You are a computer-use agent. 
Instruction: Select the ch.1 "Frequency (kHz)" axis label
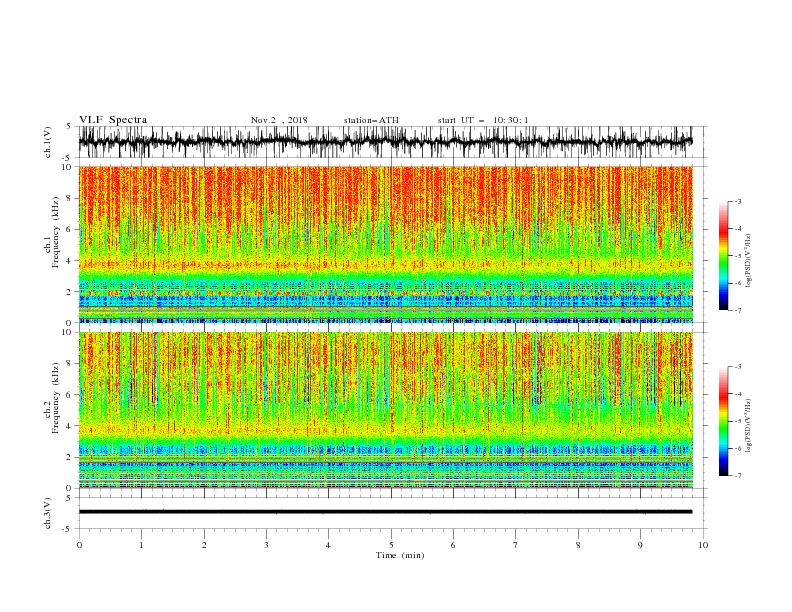tap(56, 233)
